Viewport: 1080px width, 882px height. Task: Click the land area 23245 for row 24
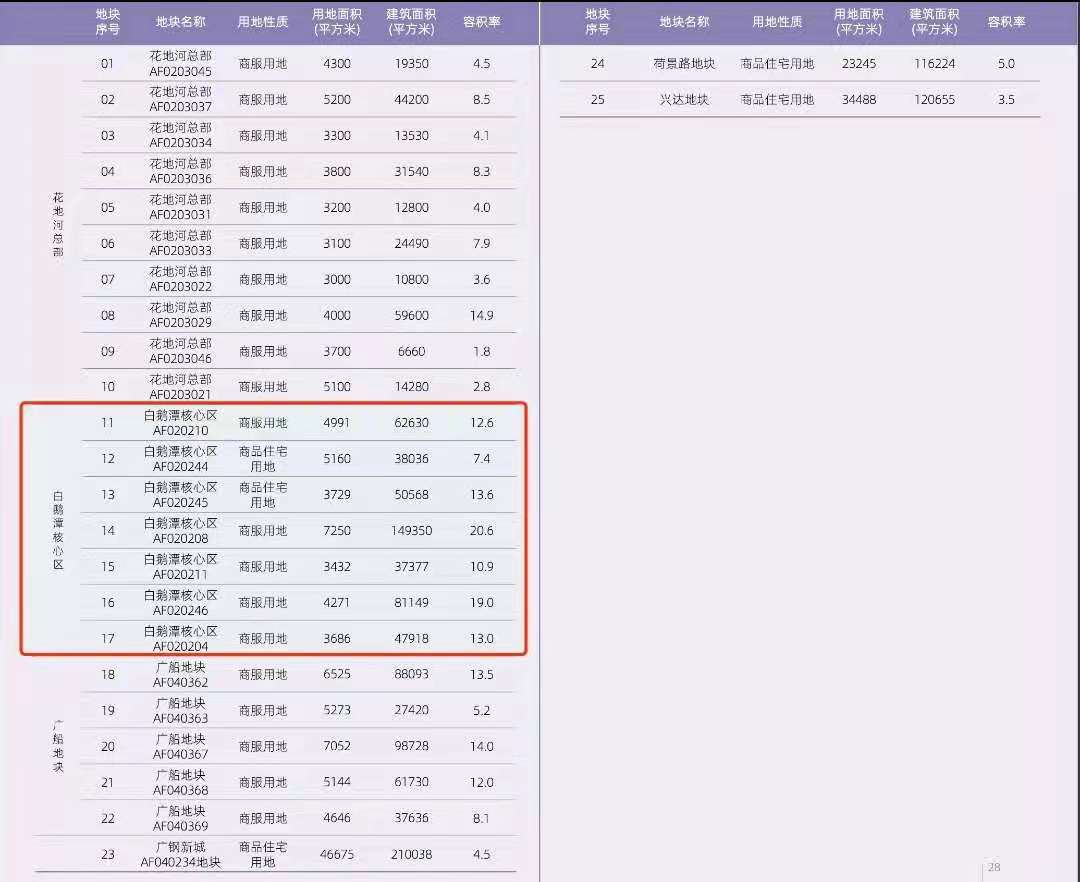tap(859, 63)
